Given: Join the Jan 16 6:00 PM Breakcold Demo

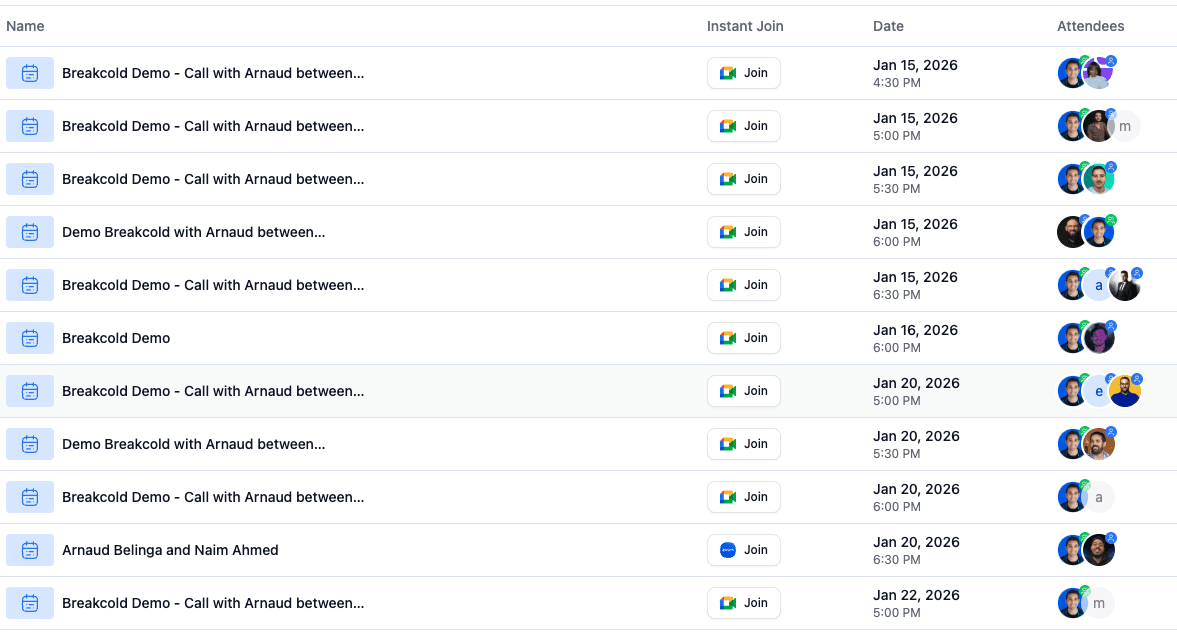Looking at the screenshot, I should click(743, 338).
